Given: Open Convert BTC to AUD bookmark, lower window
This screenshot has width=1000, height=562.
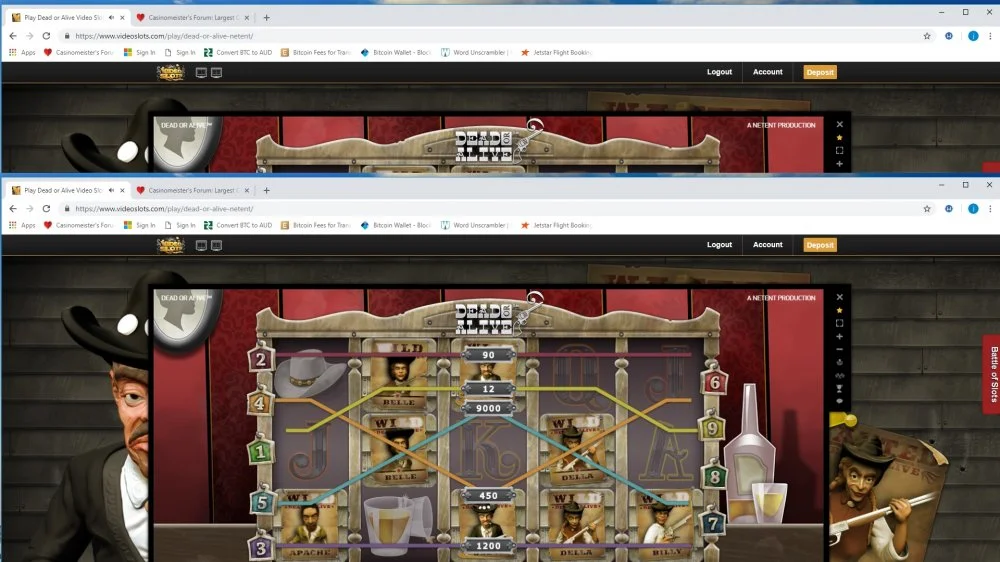Looking at the screenshot, I should tap(238, 225).
